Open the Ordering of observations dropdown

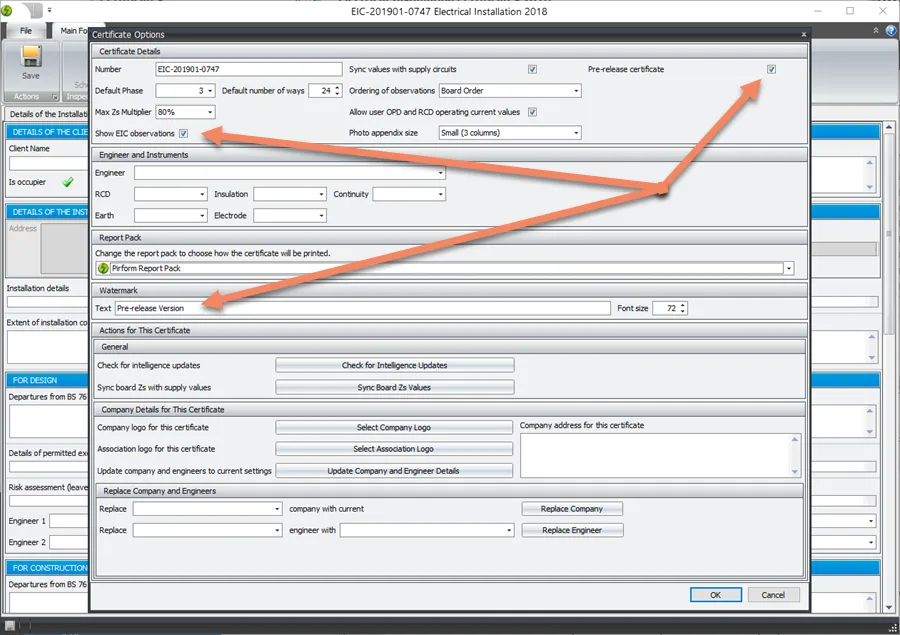[x=576, y=90]
